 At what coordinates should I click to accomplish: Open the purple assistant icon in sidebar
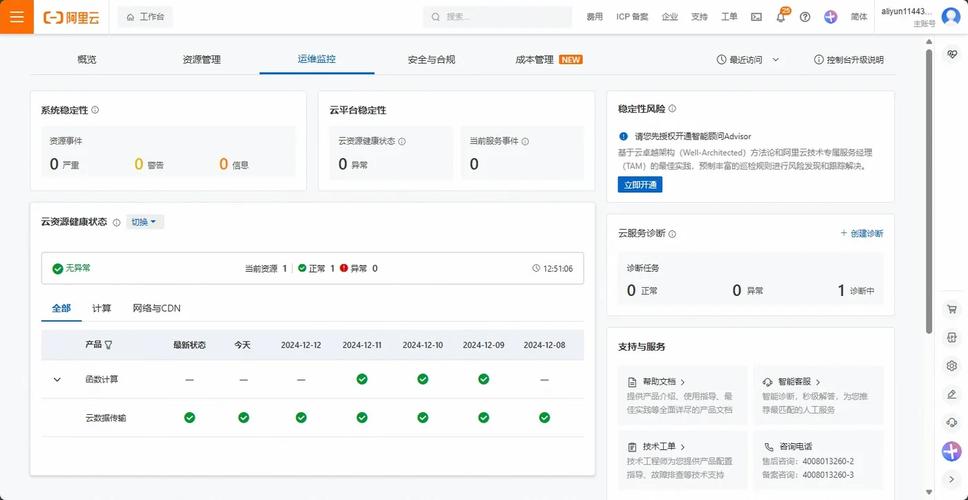[x=951, y=451]
